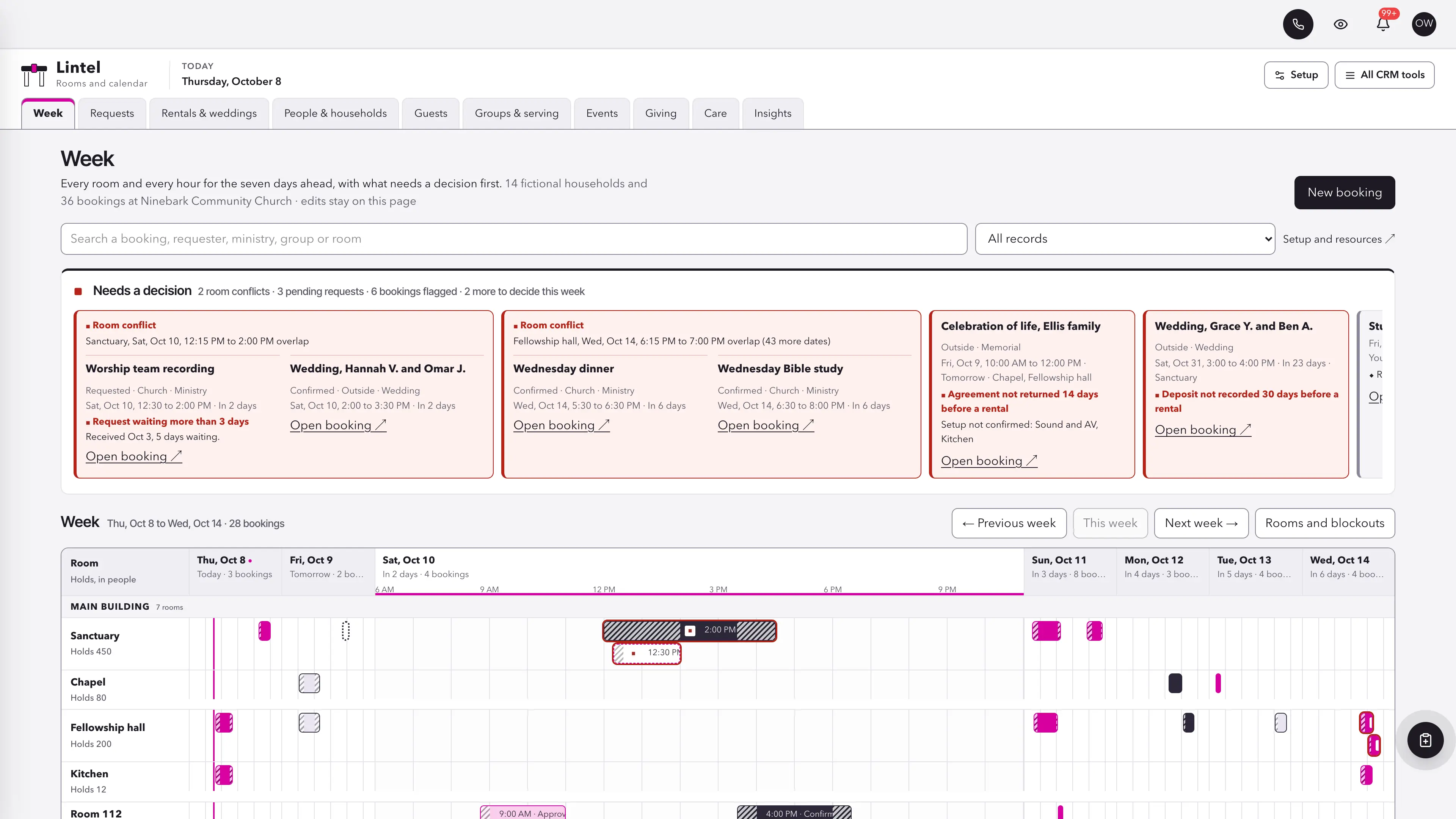Open booking for Wedding, Grace Y. and Ben A.
This screenshot has width=1456, height=819.
coord(1203,430)
